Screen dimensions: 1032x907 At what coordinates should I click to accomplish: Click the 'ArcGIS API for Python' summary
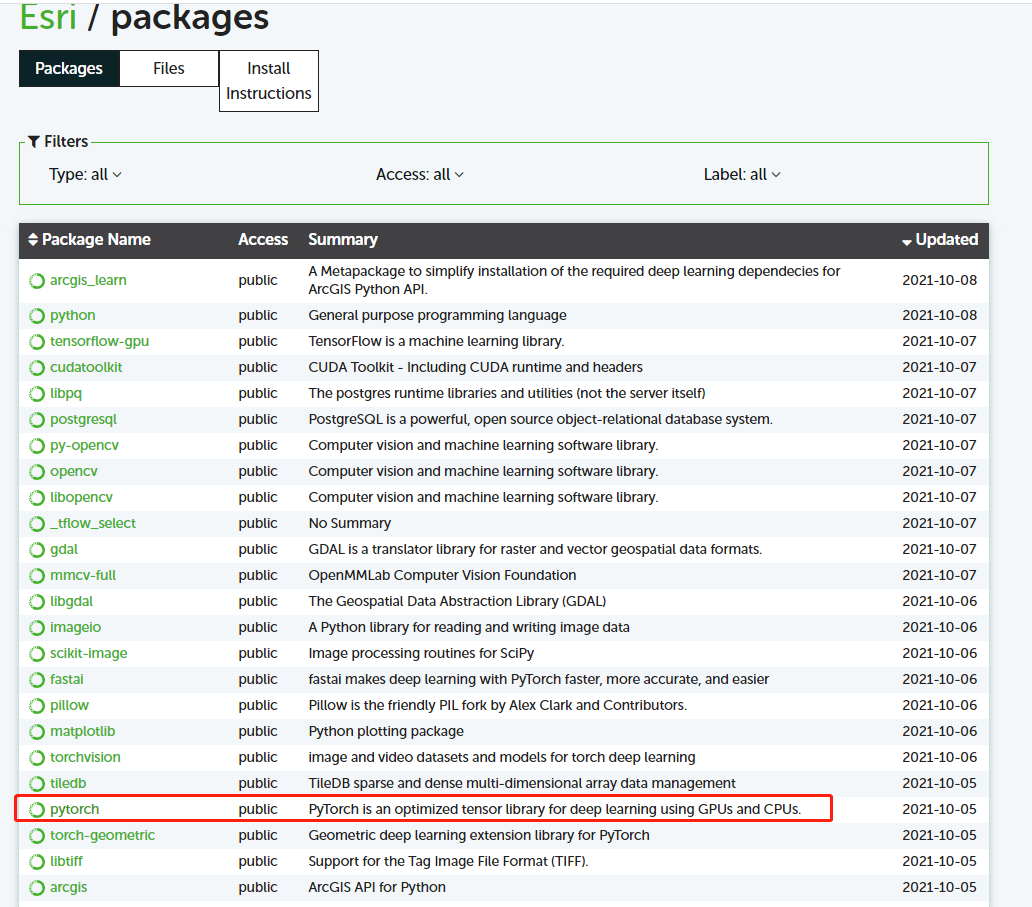click(x=377, y=887)
